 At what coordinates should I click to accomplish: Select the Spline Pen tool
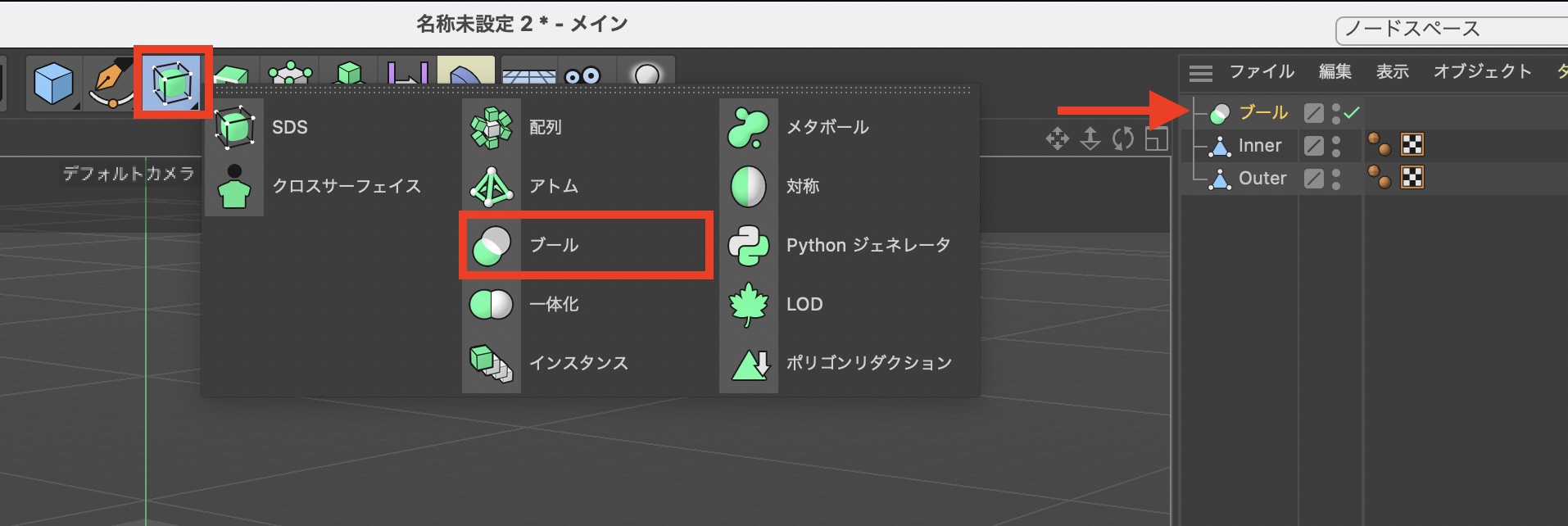111,84
